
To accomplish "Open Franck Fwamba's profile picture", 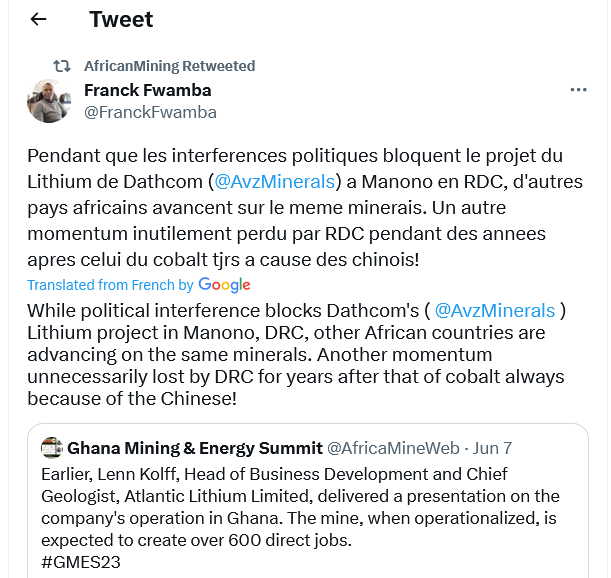I will pos(48,101).
